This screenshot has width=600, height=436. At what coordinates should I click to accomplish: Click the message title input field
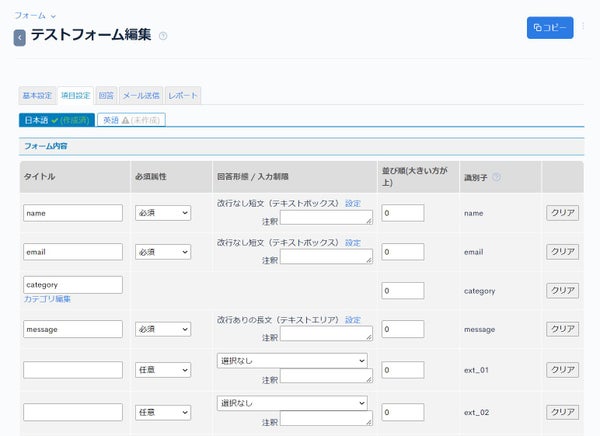tap(73, 329)
